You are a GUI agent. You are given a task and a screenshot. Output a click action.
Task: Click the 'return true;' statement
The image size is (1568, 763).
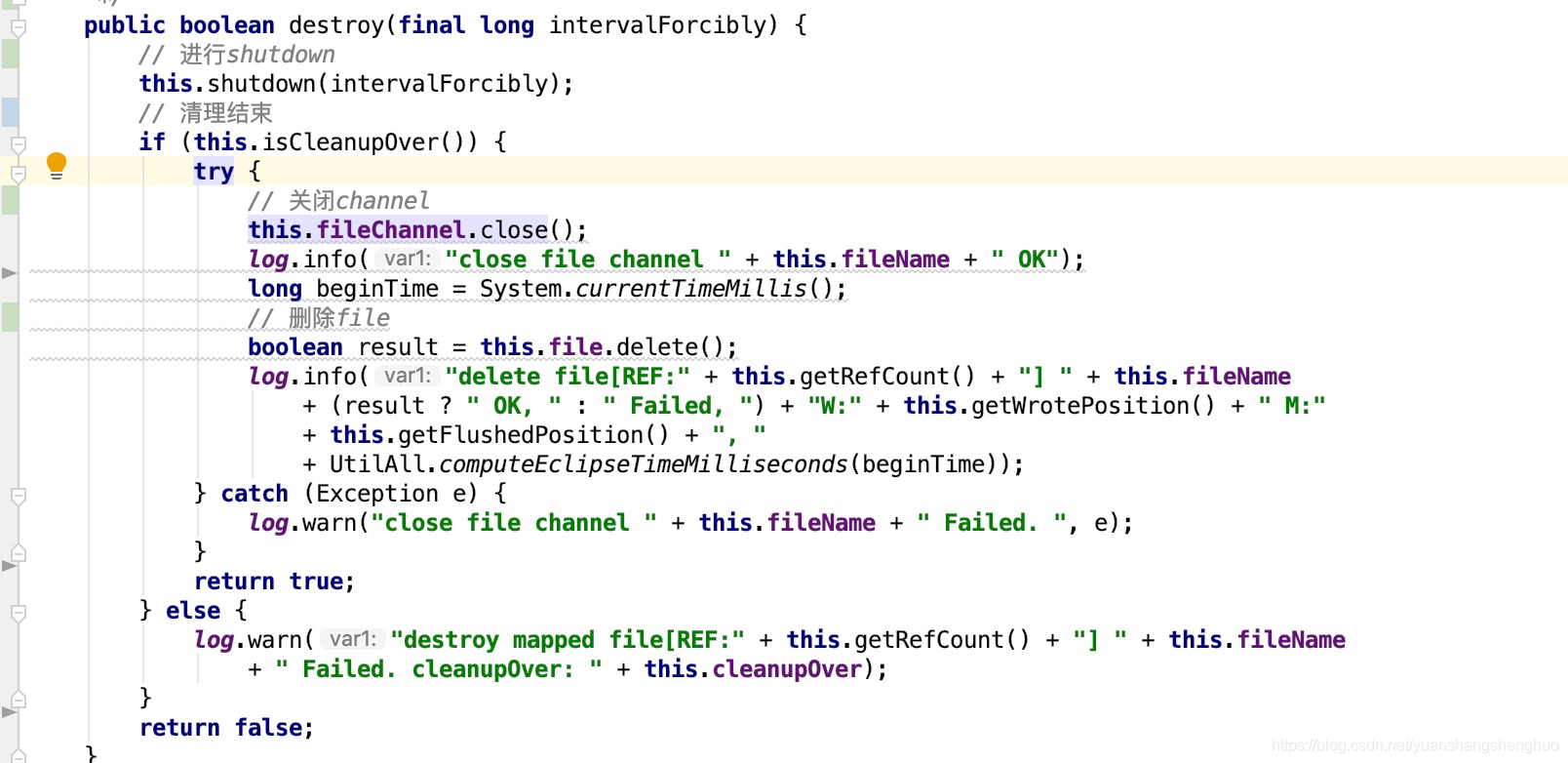pos(274,582)
